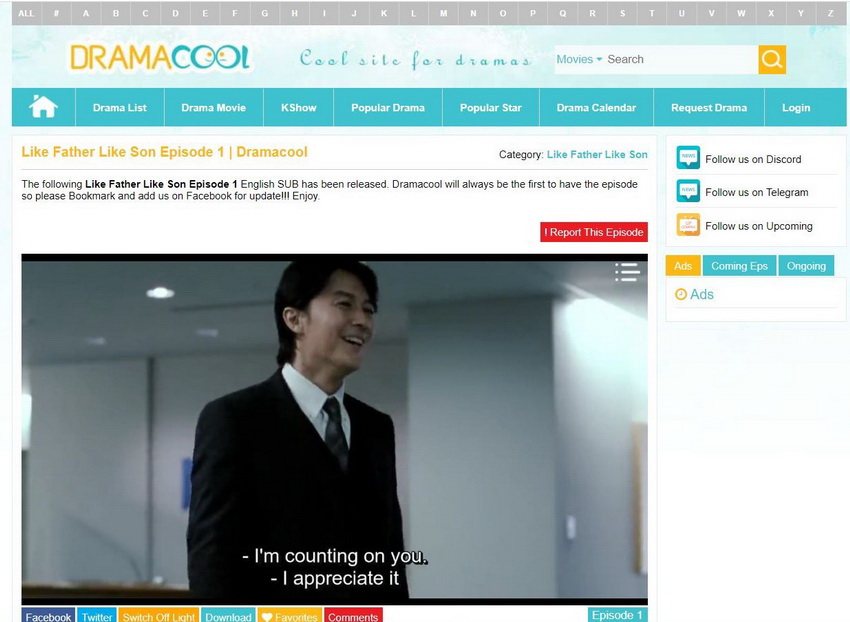Click the Discord follow icon
Viewport: 850px width, 622px height.
coord(688,158)
